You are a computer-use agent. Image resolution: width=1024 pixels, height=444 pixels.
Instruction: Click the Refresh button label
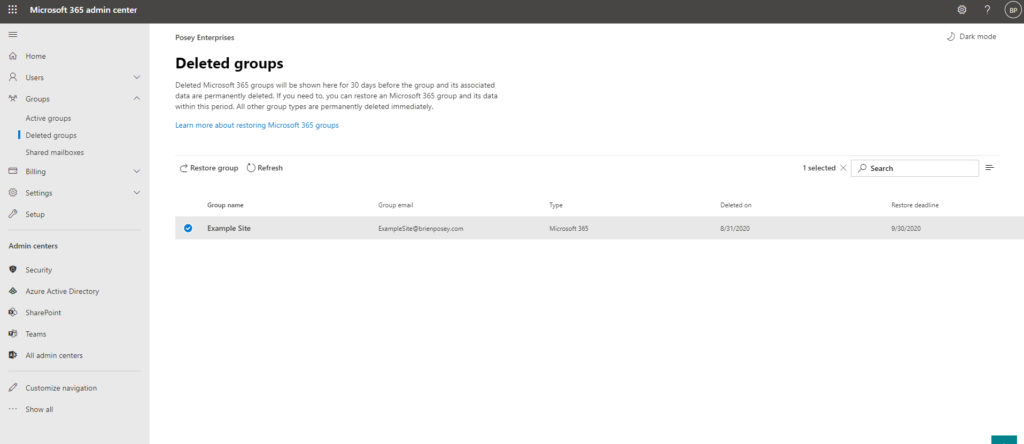(x=270, y=168)
